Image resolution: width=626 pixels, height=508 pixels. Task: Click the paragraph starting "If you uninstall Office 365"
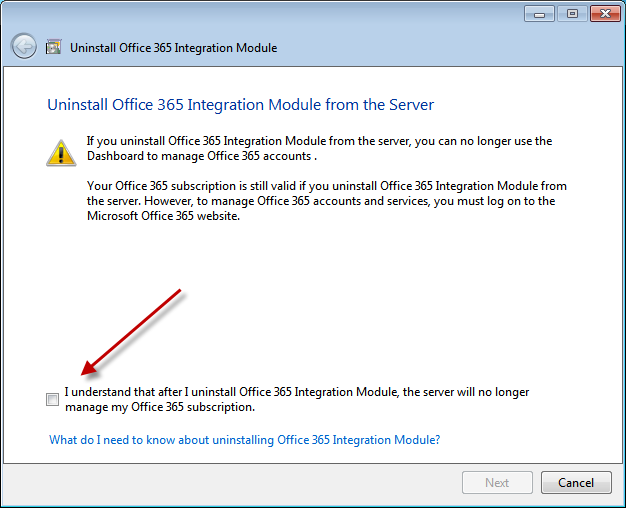[319, 148]
